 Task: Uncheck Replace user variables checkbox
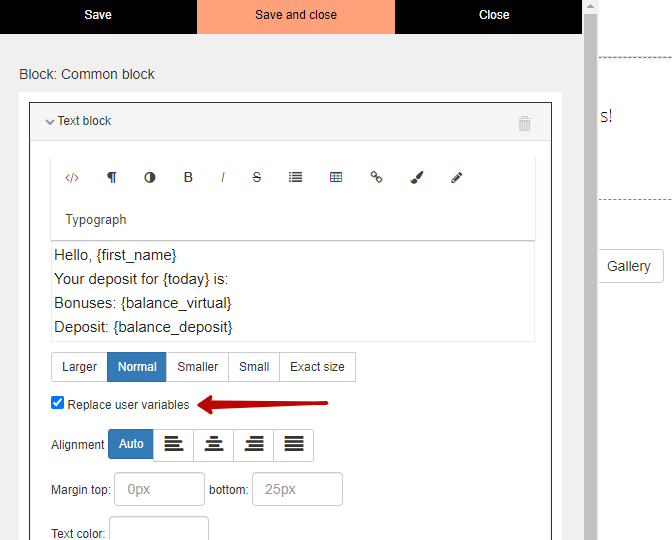[x=57, y=403]
